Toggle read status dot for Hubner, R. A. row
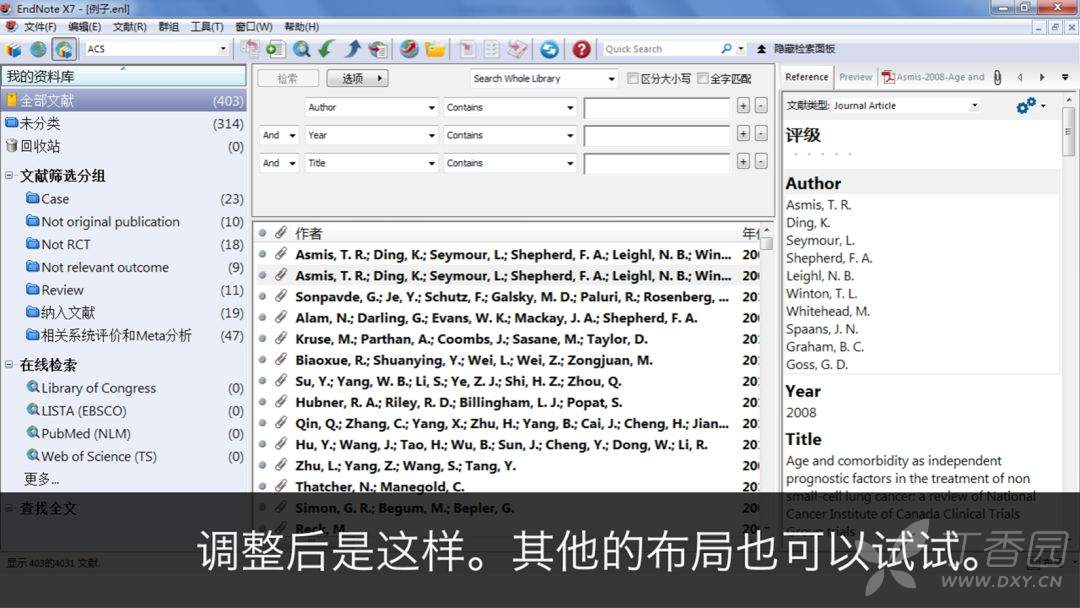 point(262,402)
